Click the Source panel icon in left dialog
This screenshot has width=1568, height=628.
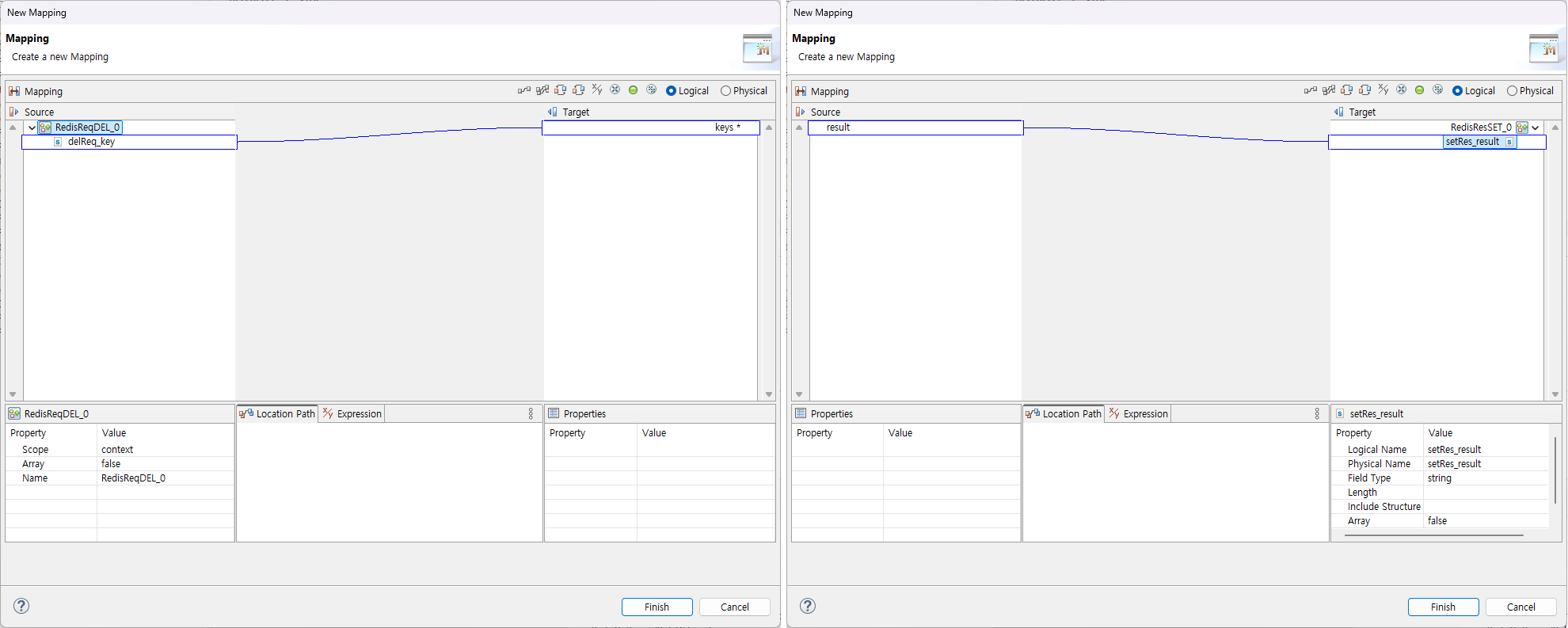tap(13, 112)
